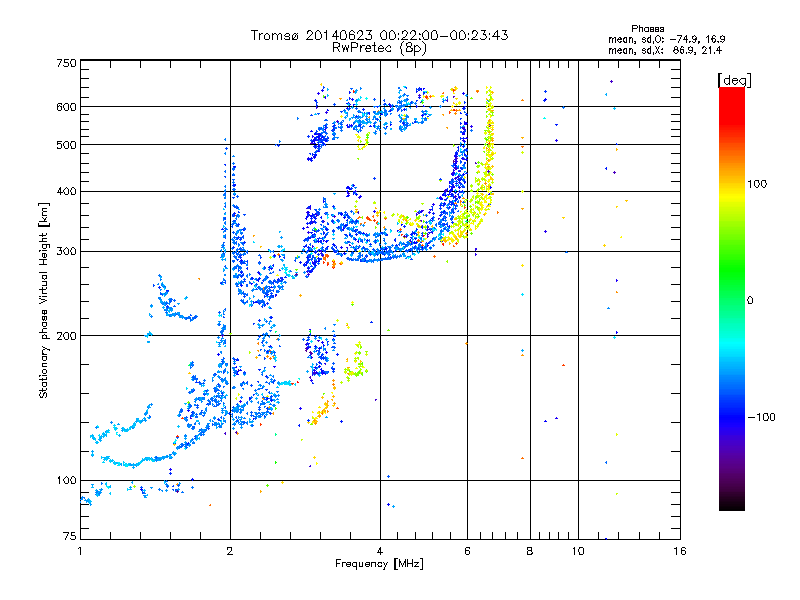800x600 pixels.
Task: Click the x-axis '8' tick label
Action: 530,551
